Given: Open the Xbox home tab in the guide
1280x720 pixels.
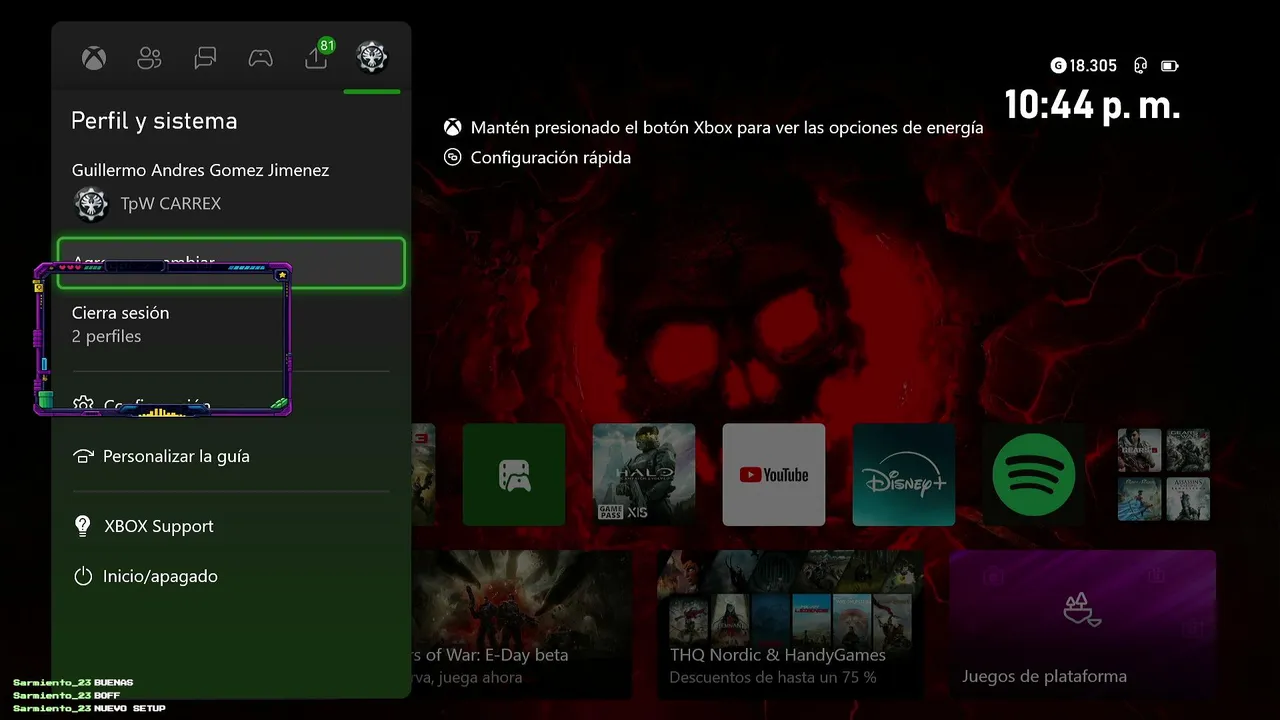Looking at the screenshot, I should pyautogui.click(x=94, y=58).
